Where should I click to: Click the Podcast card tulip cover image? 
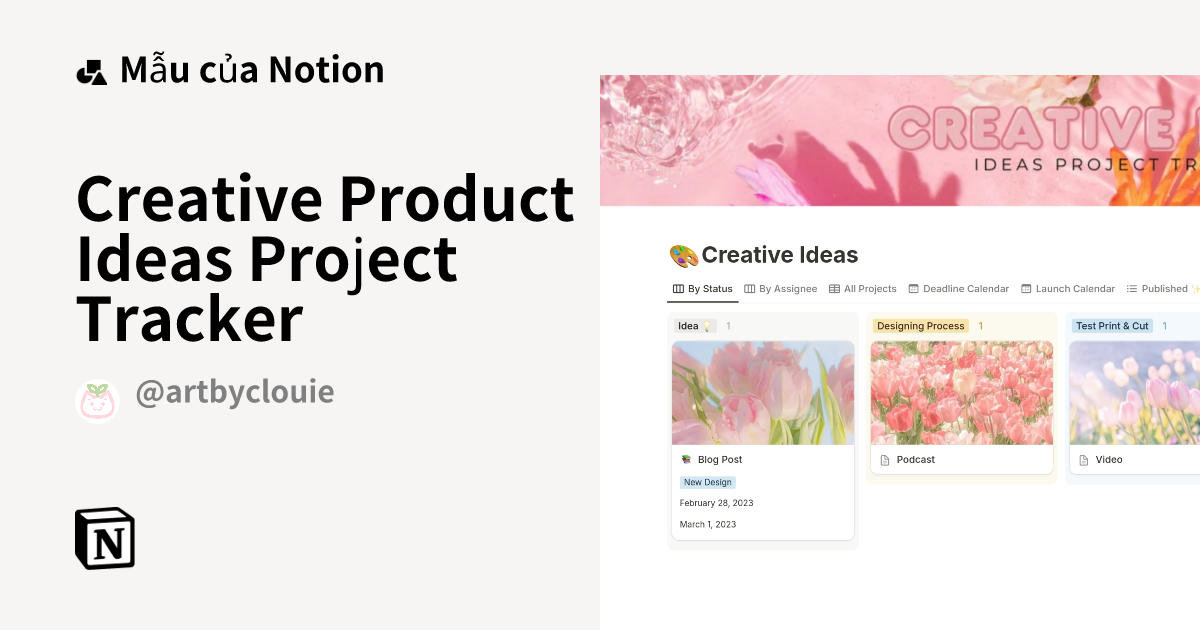click(x=961, y=393)
